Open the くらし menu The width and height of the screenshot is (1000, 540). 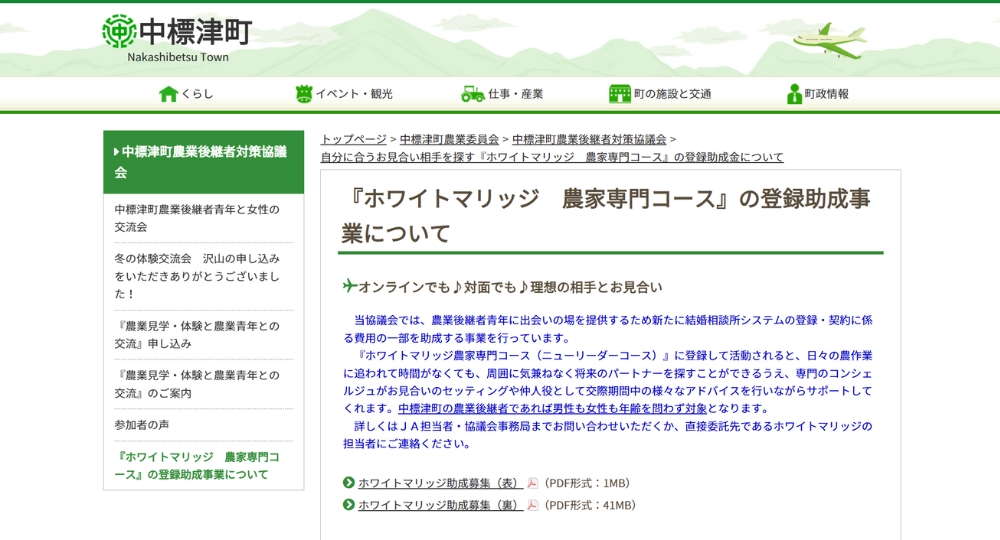point(186,94)
